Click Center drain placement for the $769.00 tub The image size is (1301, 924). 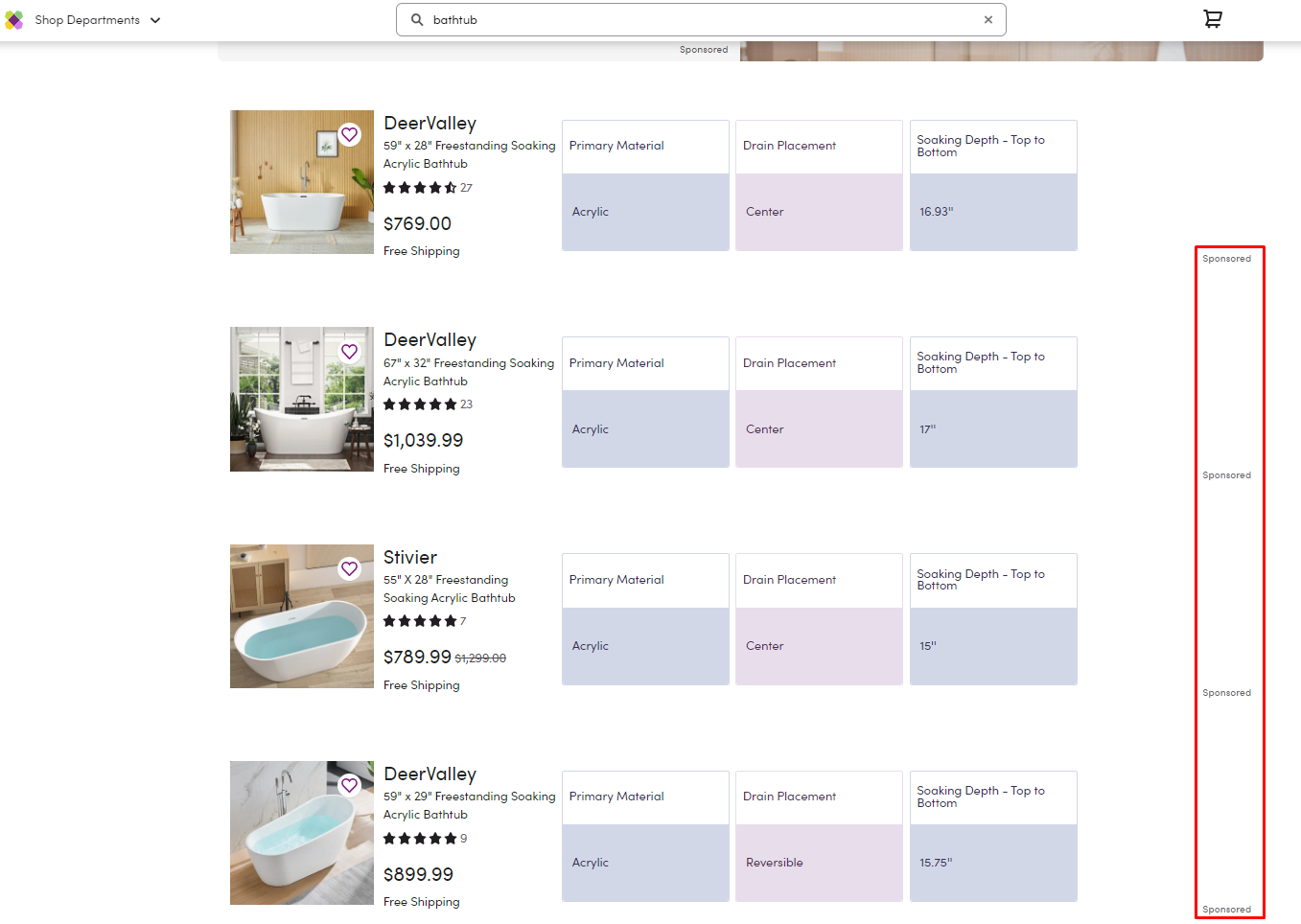click(x=765, y=212)
